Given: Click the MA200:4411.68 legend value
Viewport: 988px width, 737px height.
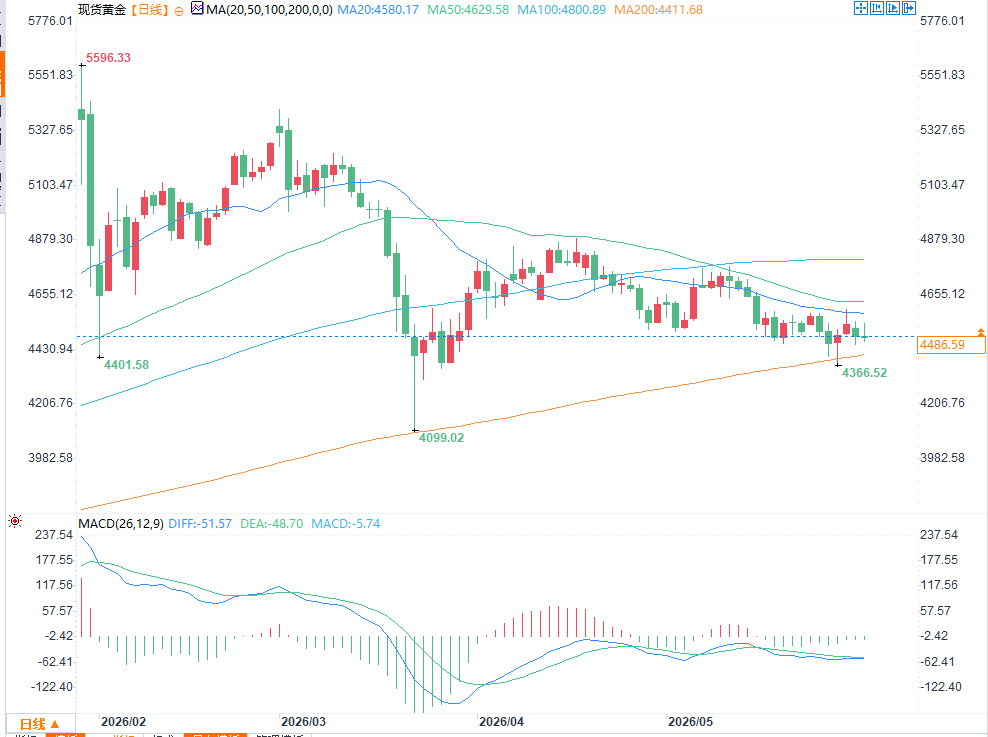Looking at the screenshot, I should pos(658,9).
